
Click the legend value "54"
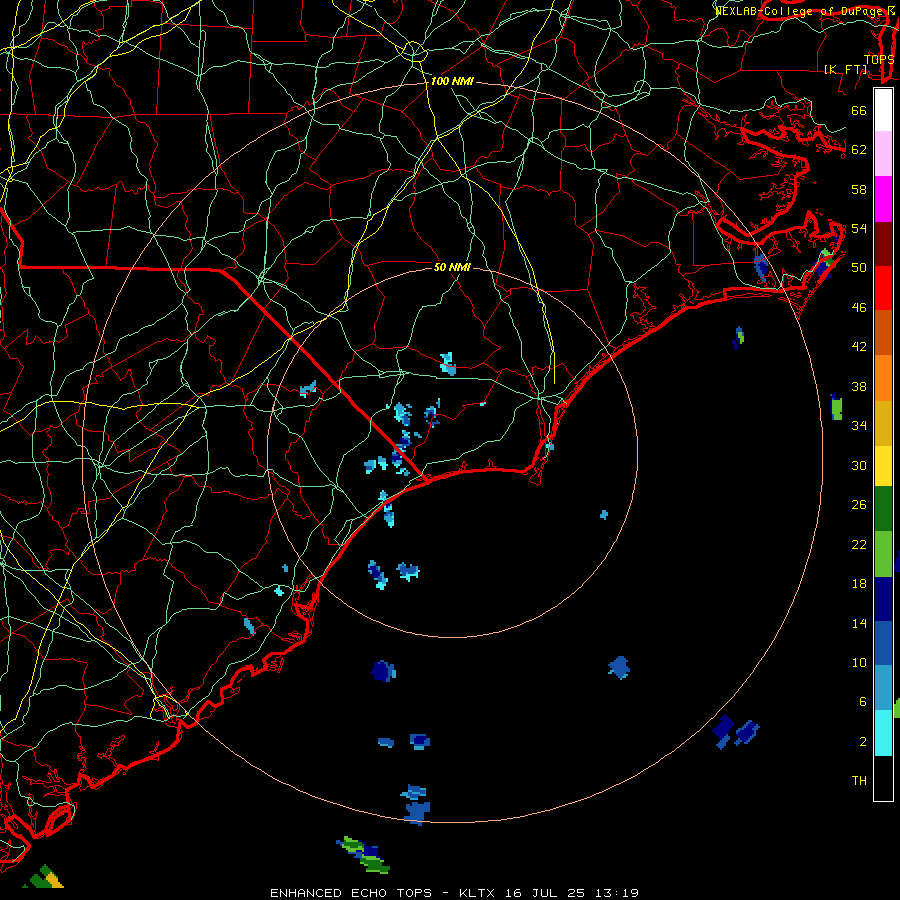859,228
